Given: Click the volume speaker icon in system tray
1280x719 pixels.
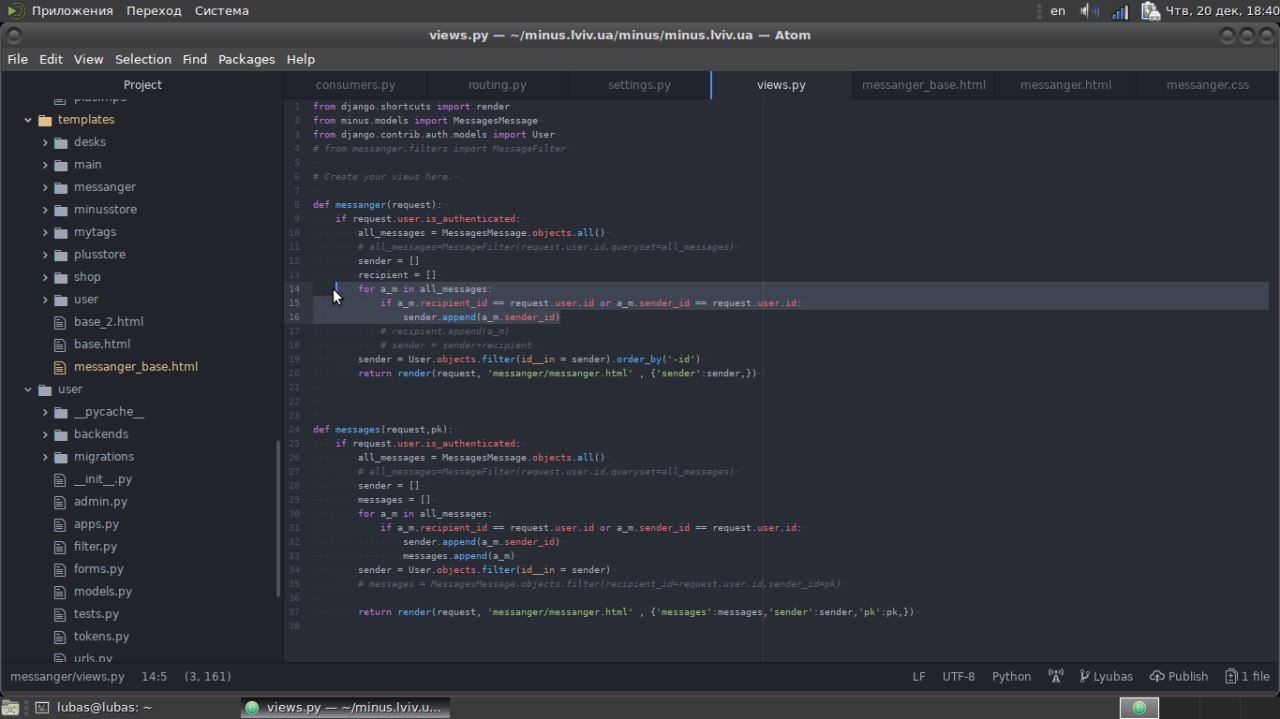Looking at the screenshot, I should click(x=1089, y=12).
